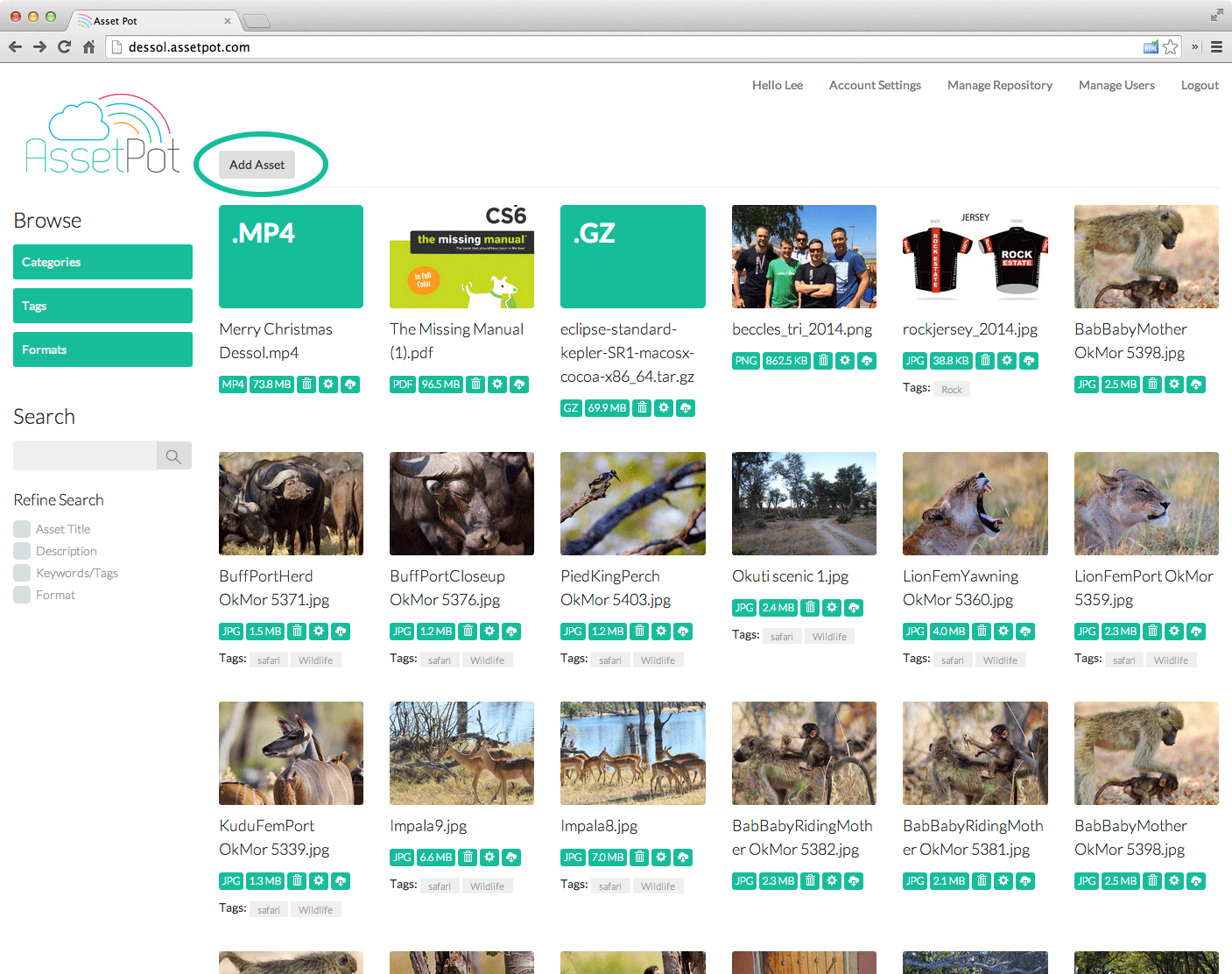Expand the Formats browse section
Screen dimensions: 1232x974
(x=102, y=349)
